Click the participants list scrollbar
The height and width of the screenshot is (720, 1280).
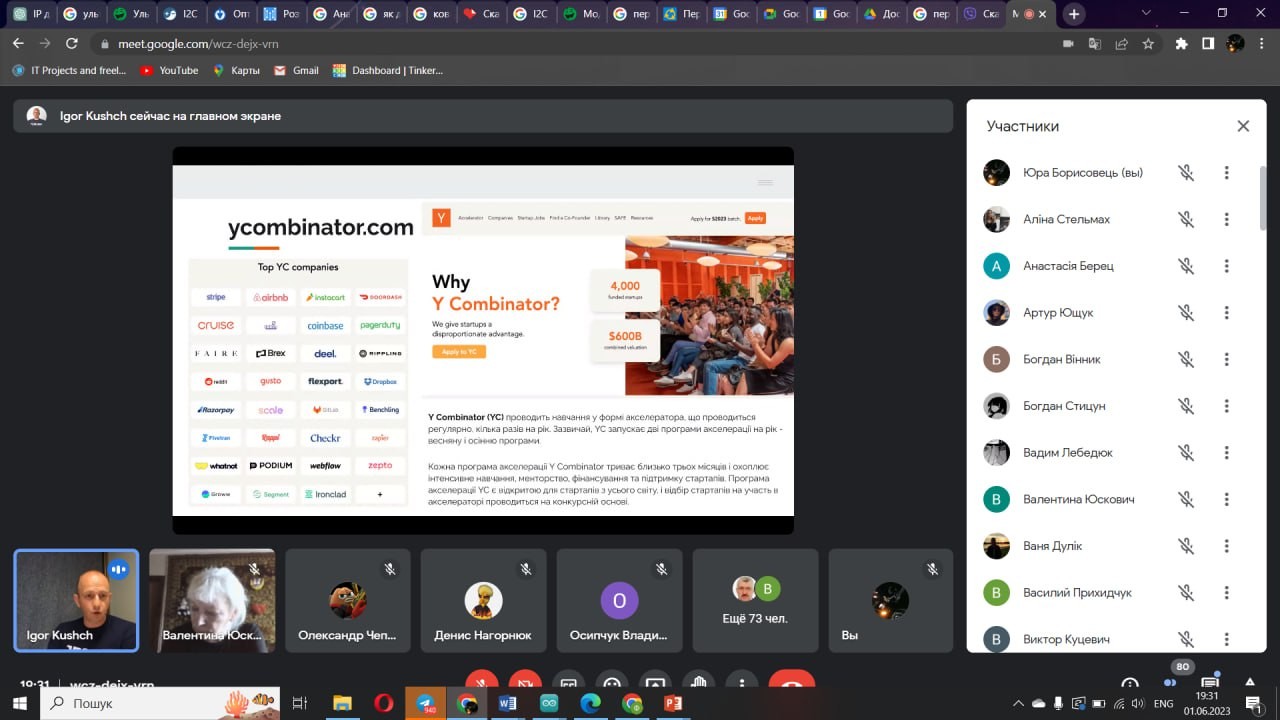tap(1262, 198)
